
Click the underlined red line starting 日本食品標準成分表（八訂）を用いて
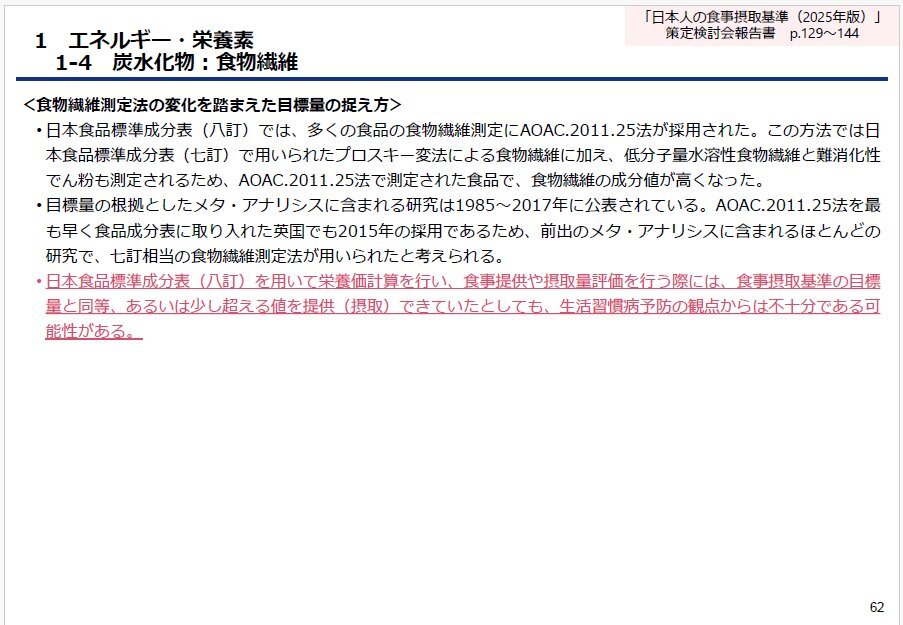click(462, 281)
